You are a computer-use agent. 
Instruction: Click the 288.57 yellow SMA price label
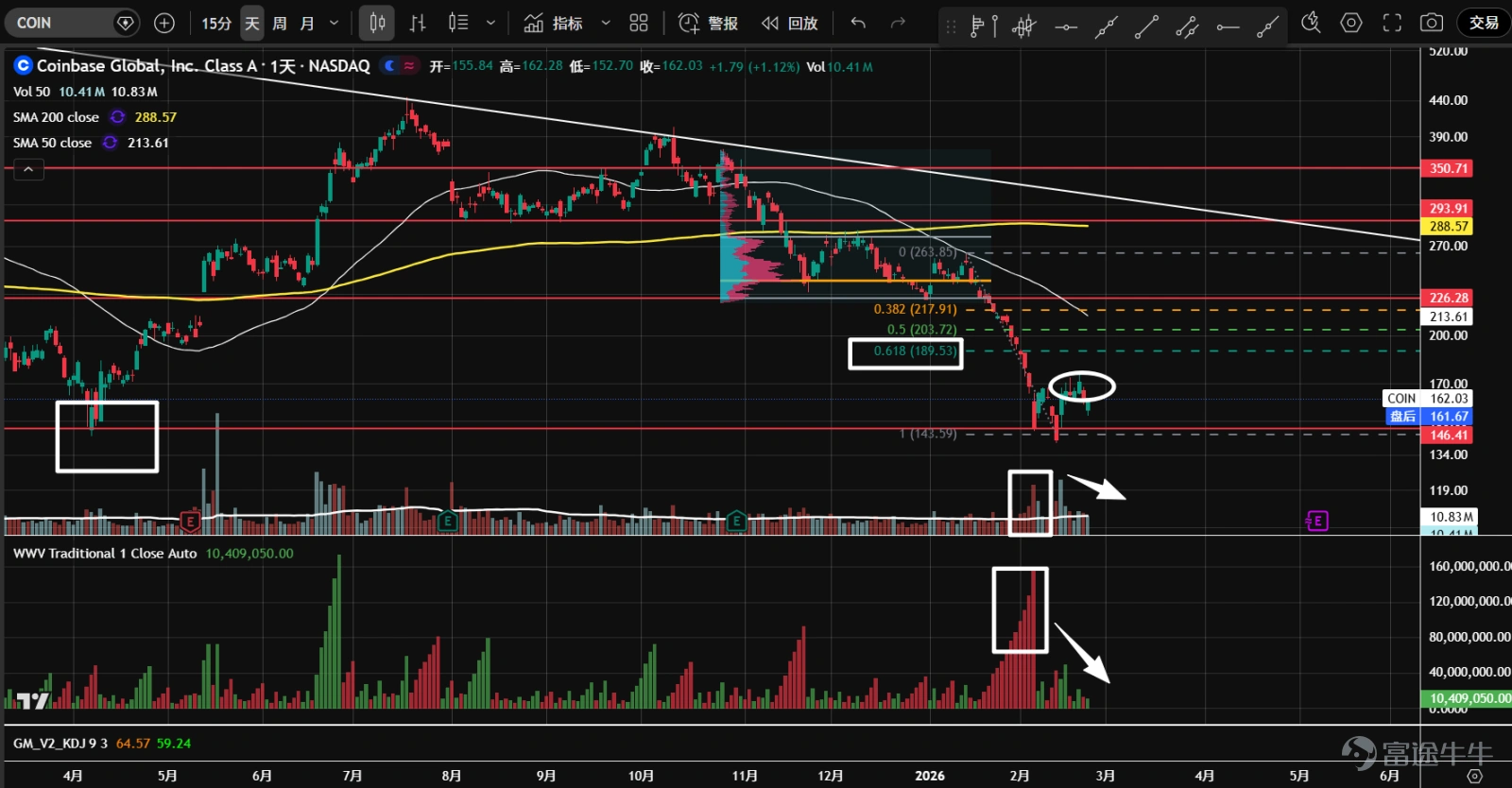[x=1448, y=226]
